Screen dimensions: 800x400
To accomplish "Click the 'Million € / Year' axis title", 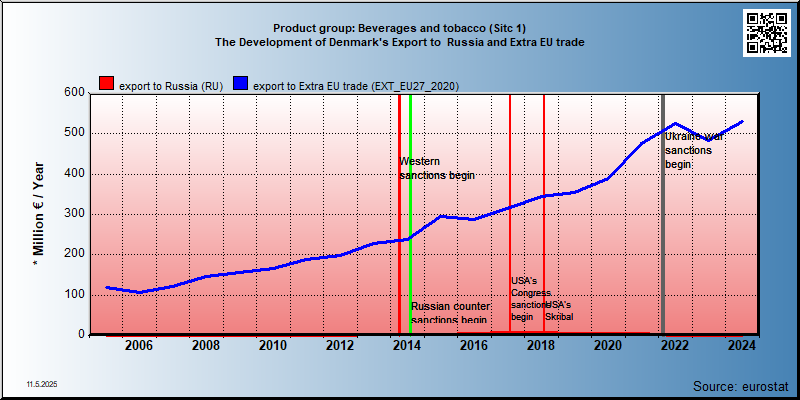I will click(38, 215).
